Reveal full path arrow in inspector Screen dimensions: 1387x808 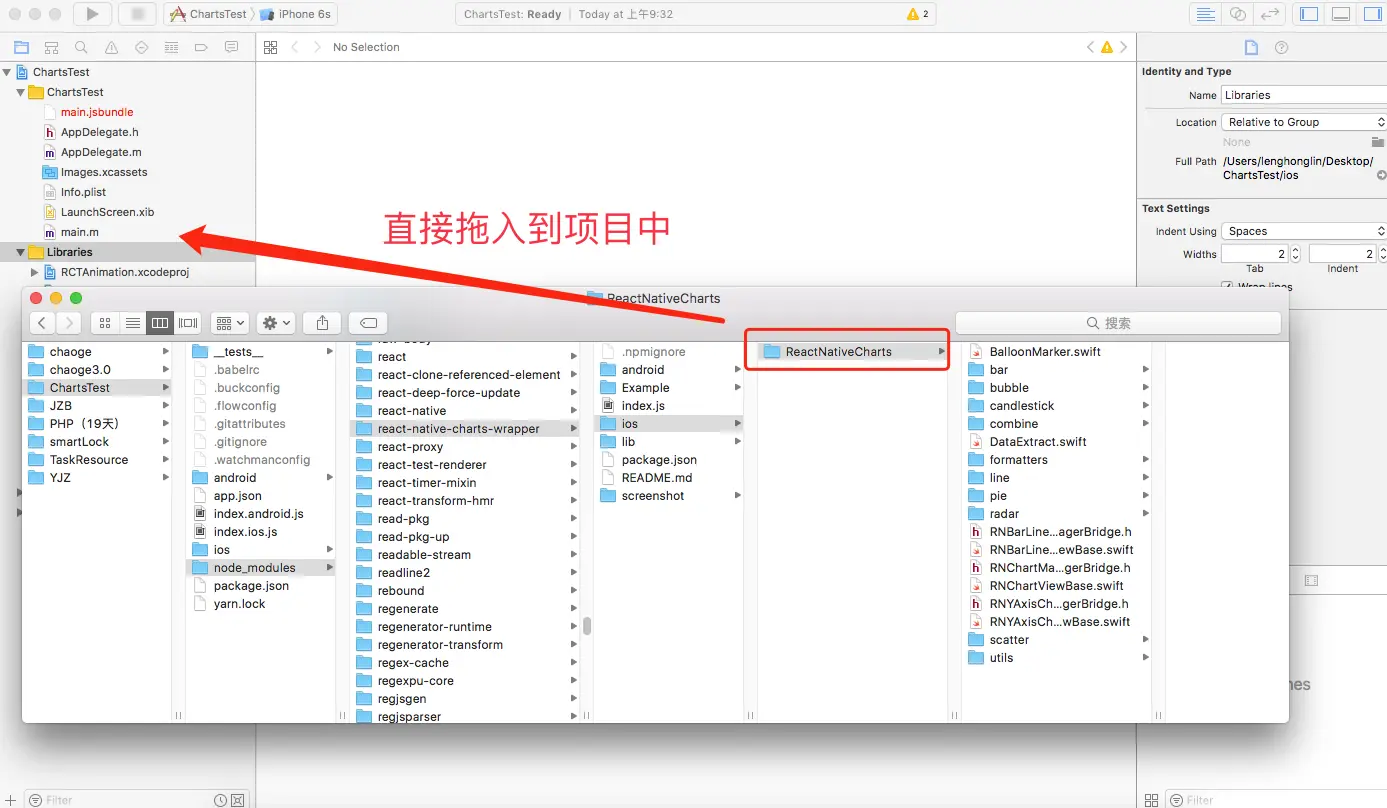coord(1381,175)
